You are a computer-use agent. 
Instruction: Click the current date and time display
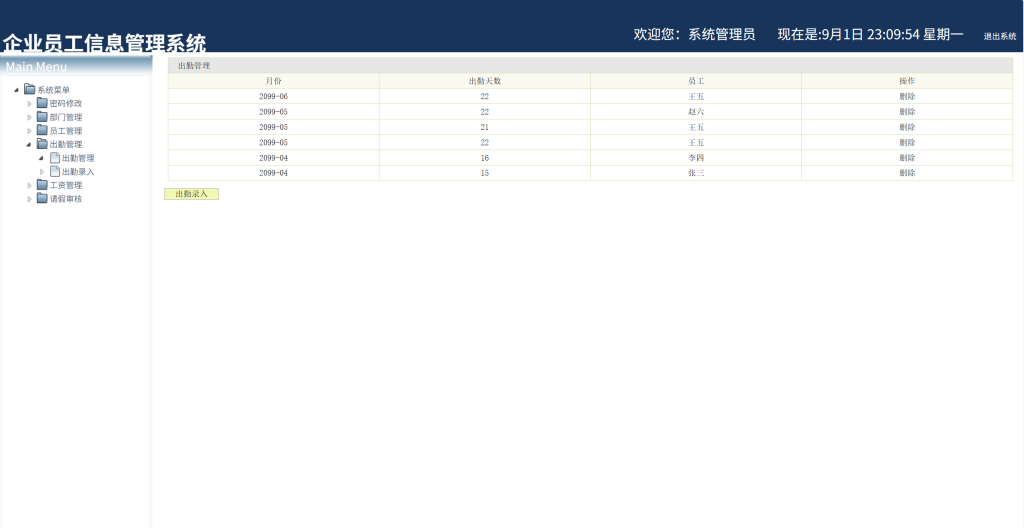[871, 34]
